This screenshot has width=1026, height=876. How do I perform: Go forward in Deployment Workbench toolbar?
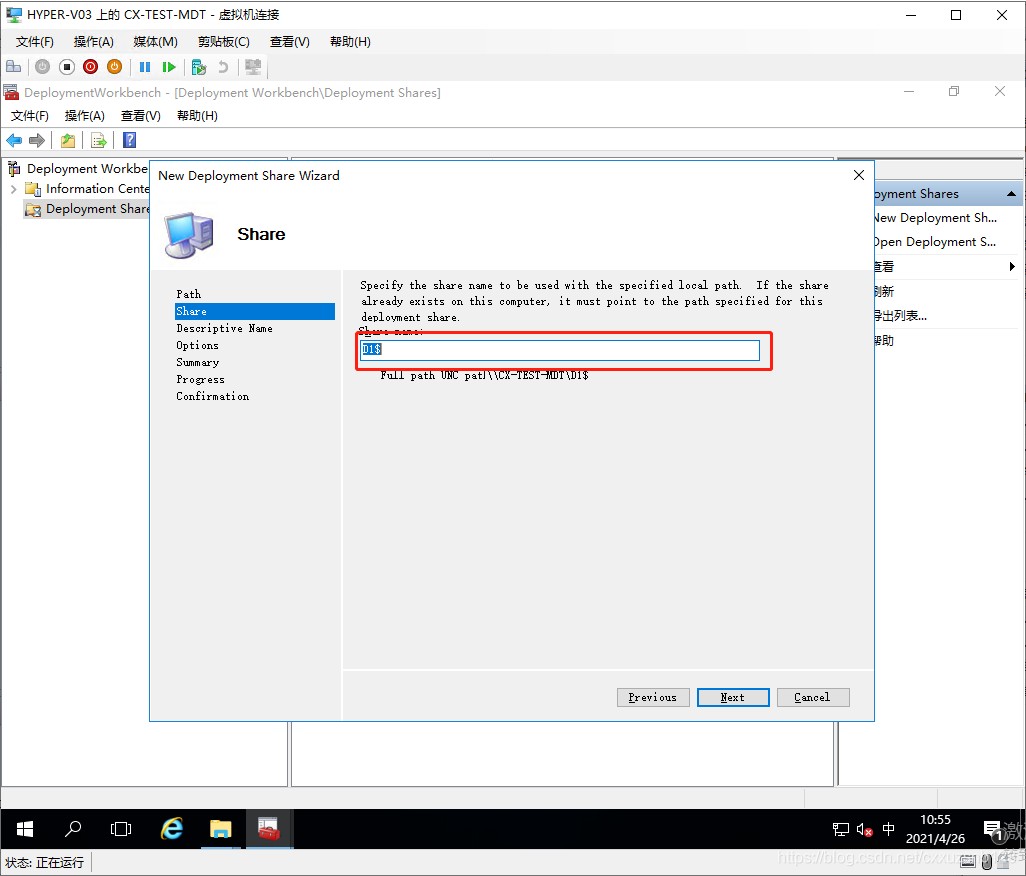(37, 140)
